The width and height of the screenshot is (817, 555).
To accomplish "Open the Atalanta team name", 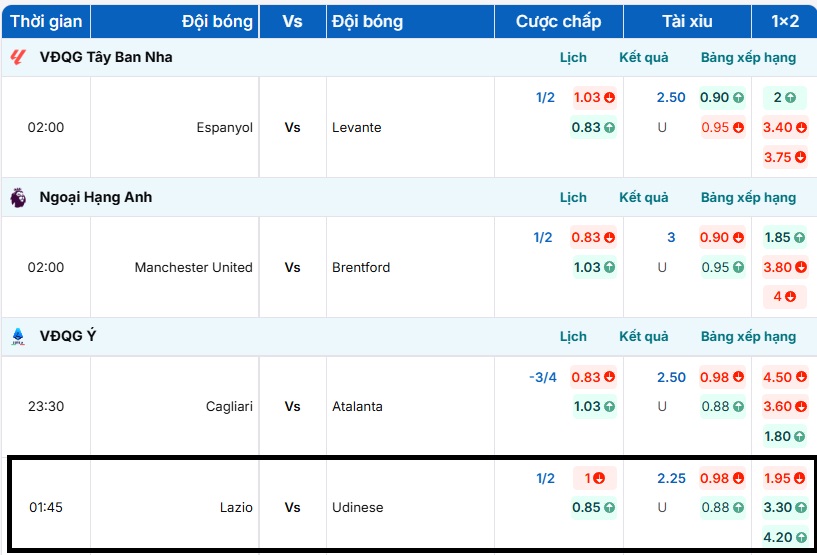I will click(x=357, y=407).
